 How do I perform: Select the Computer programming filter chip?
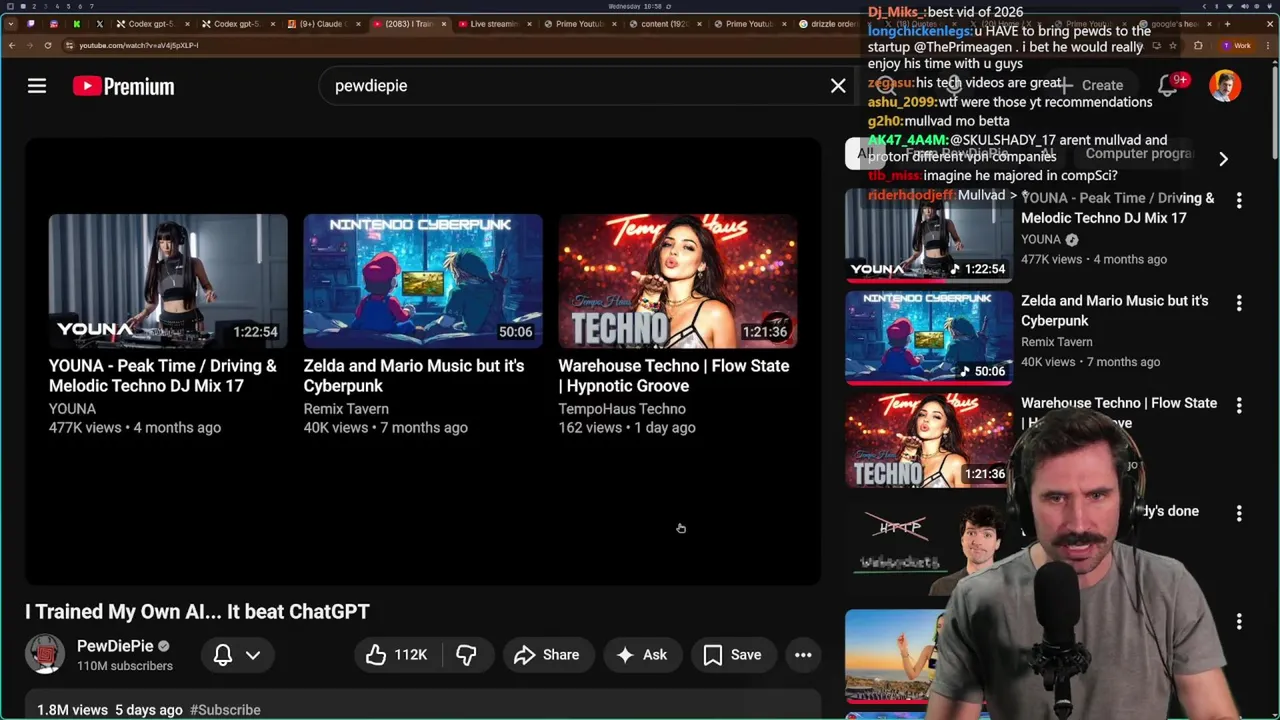click(1138, 154)
